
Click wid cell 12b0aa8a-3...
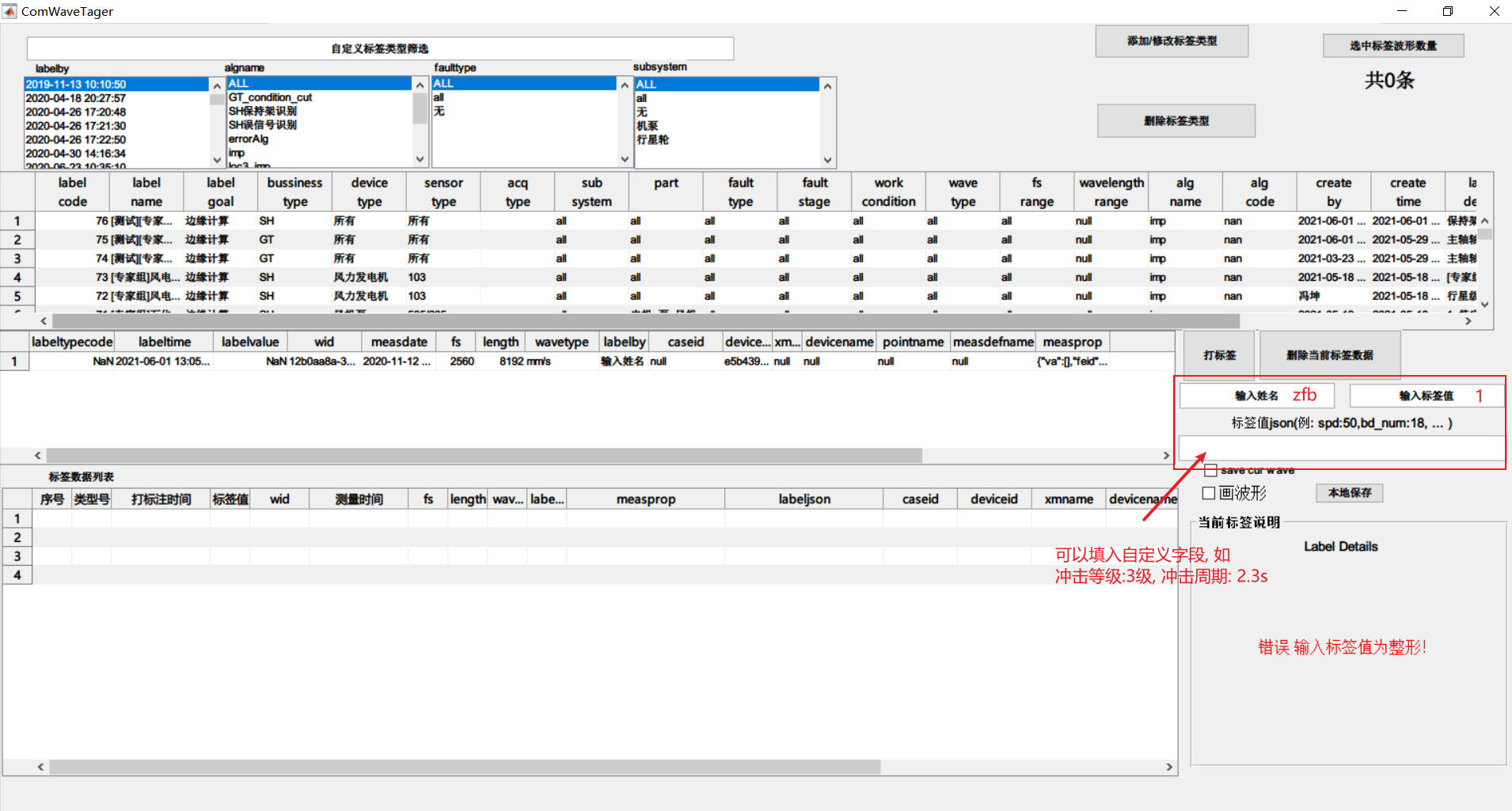coord(325,362)
